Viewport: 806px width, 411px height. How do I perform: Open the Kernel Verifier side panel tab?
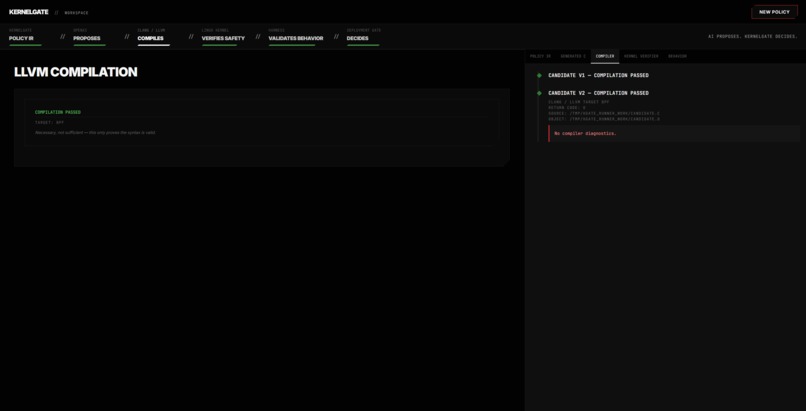pyautogui.click(x=641, y=56)
